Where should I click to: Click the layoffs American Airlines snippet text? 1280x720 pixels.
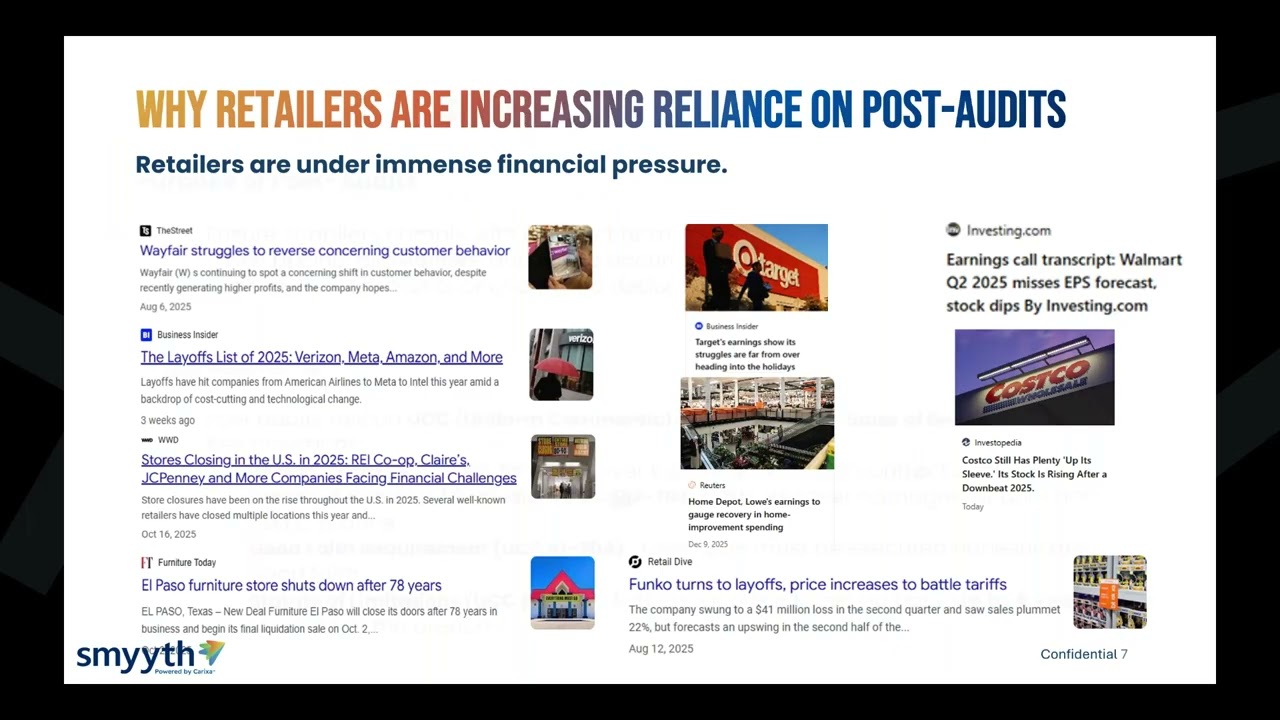coord(319,390)
